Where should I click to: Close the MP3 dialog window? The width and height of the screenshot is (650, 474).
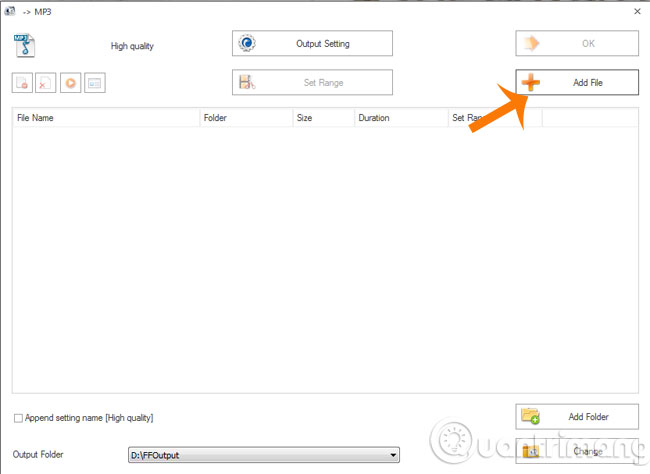pos(637,11)
